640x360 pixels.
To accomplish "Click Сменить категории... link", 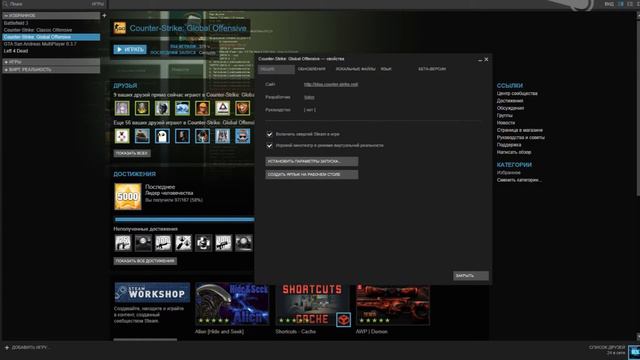I will tap(519, 180).
